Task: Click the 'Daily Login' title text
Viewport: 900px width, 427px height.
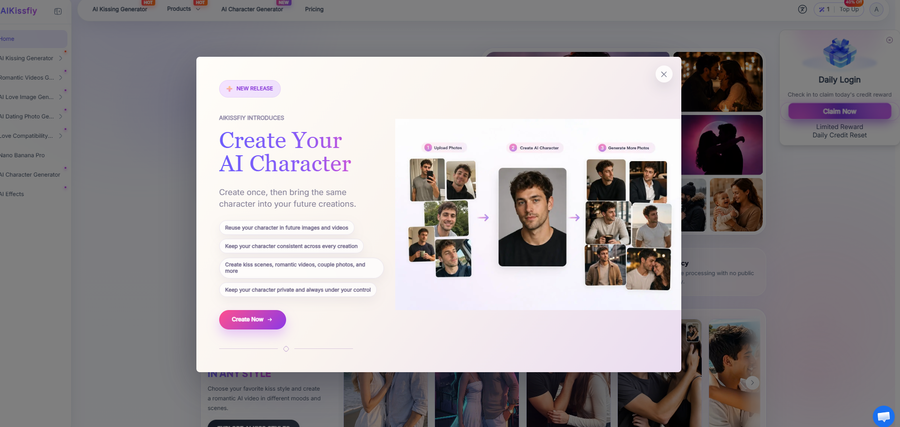Action: tap(839, 80)
